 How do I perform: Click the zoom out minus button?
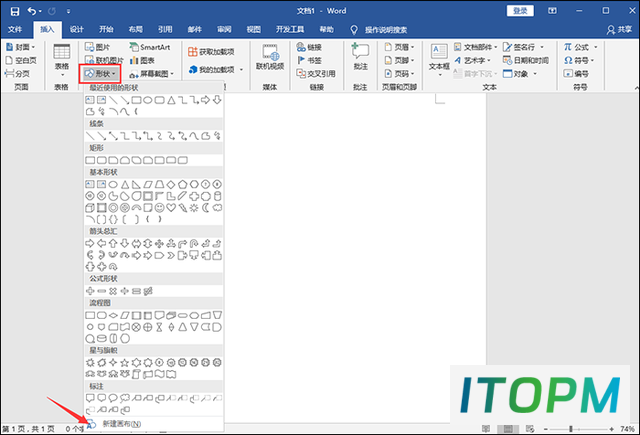(546, 429)
